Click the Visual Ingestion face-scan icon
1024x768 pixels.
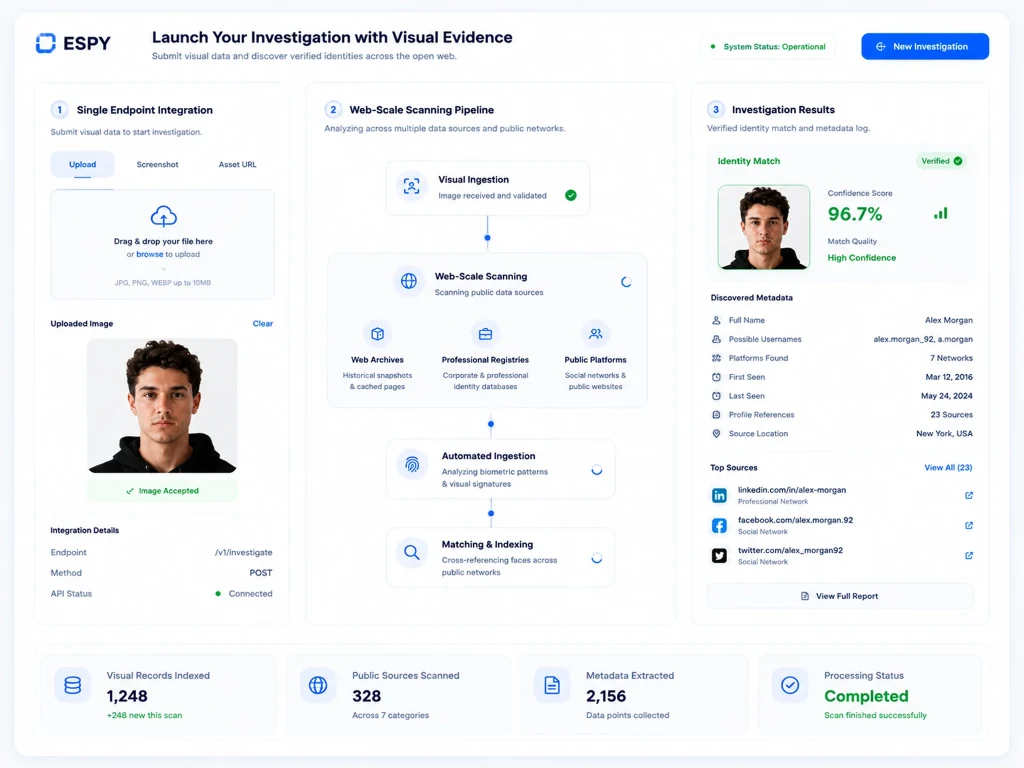411,186
